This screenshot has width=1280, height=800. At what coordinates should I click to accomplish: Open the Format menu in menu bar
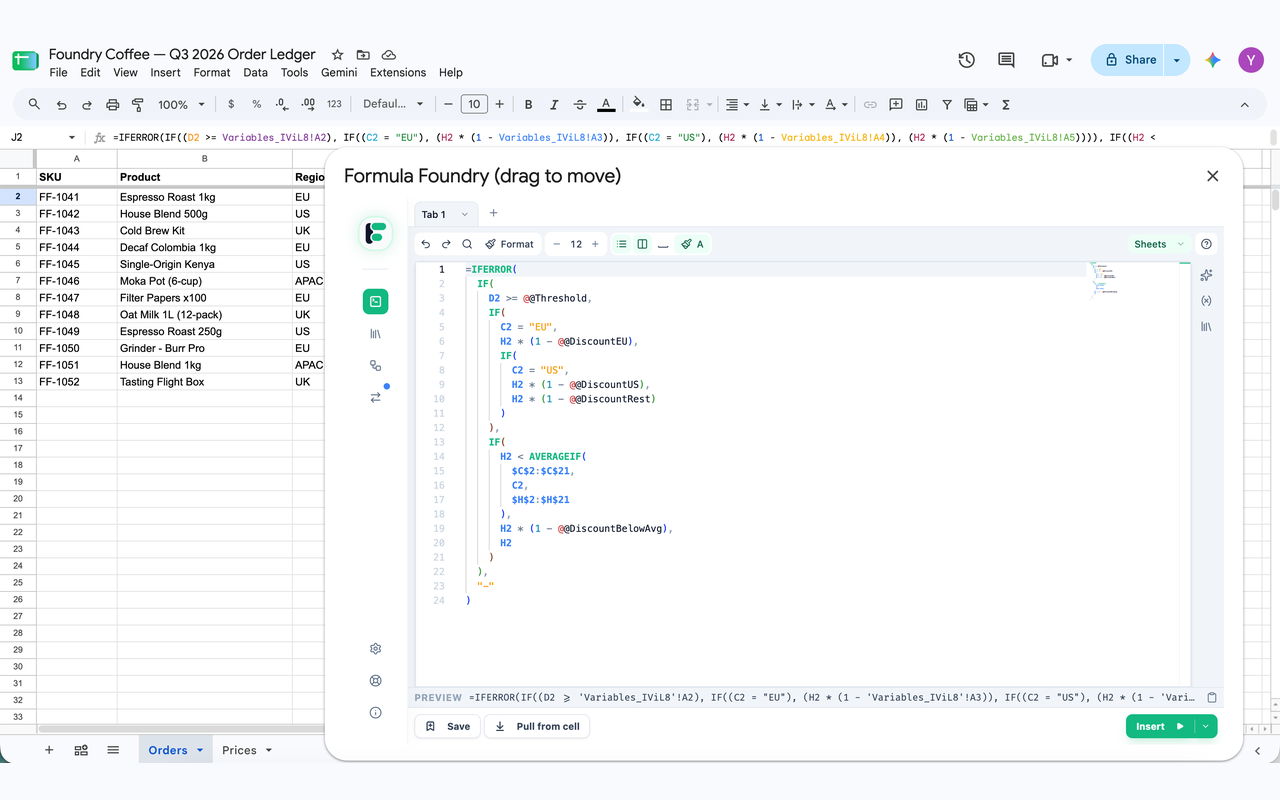click(x=212, y=72)
